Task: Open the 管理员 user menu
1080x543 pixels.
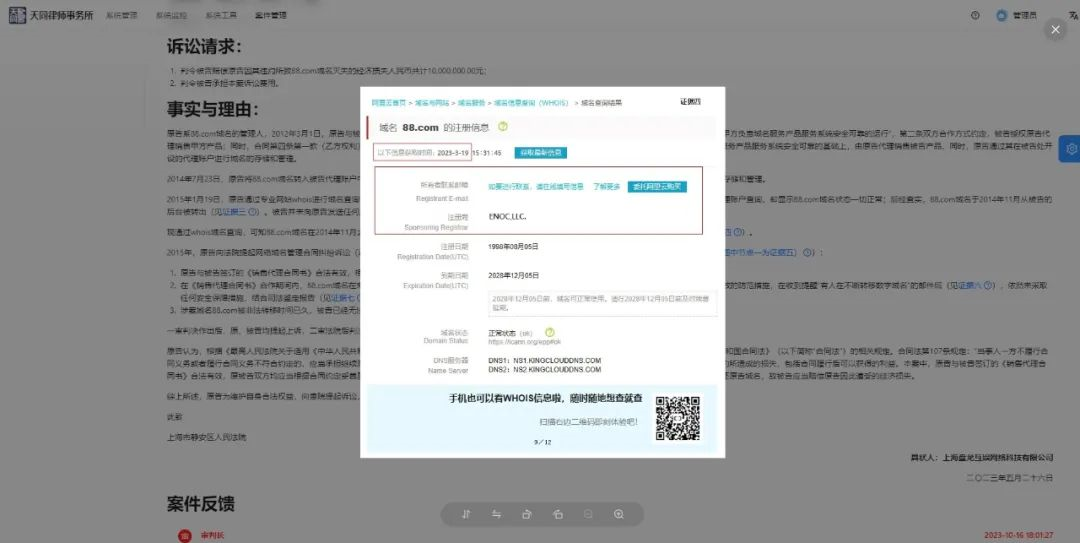Action: (x=1024, y=15)
